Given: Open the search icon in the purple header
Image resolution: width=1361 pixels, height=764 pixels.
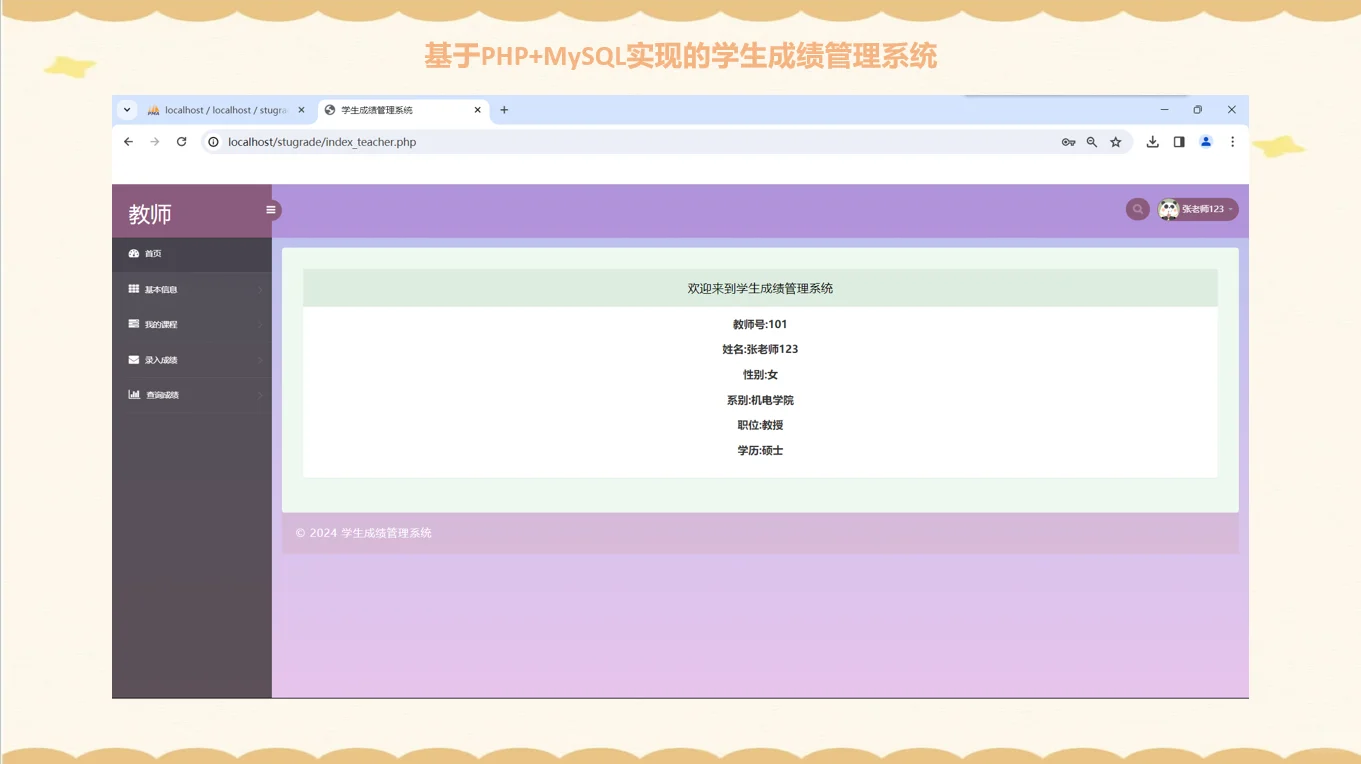Looking at the screenshot, I should (1137, 209).
